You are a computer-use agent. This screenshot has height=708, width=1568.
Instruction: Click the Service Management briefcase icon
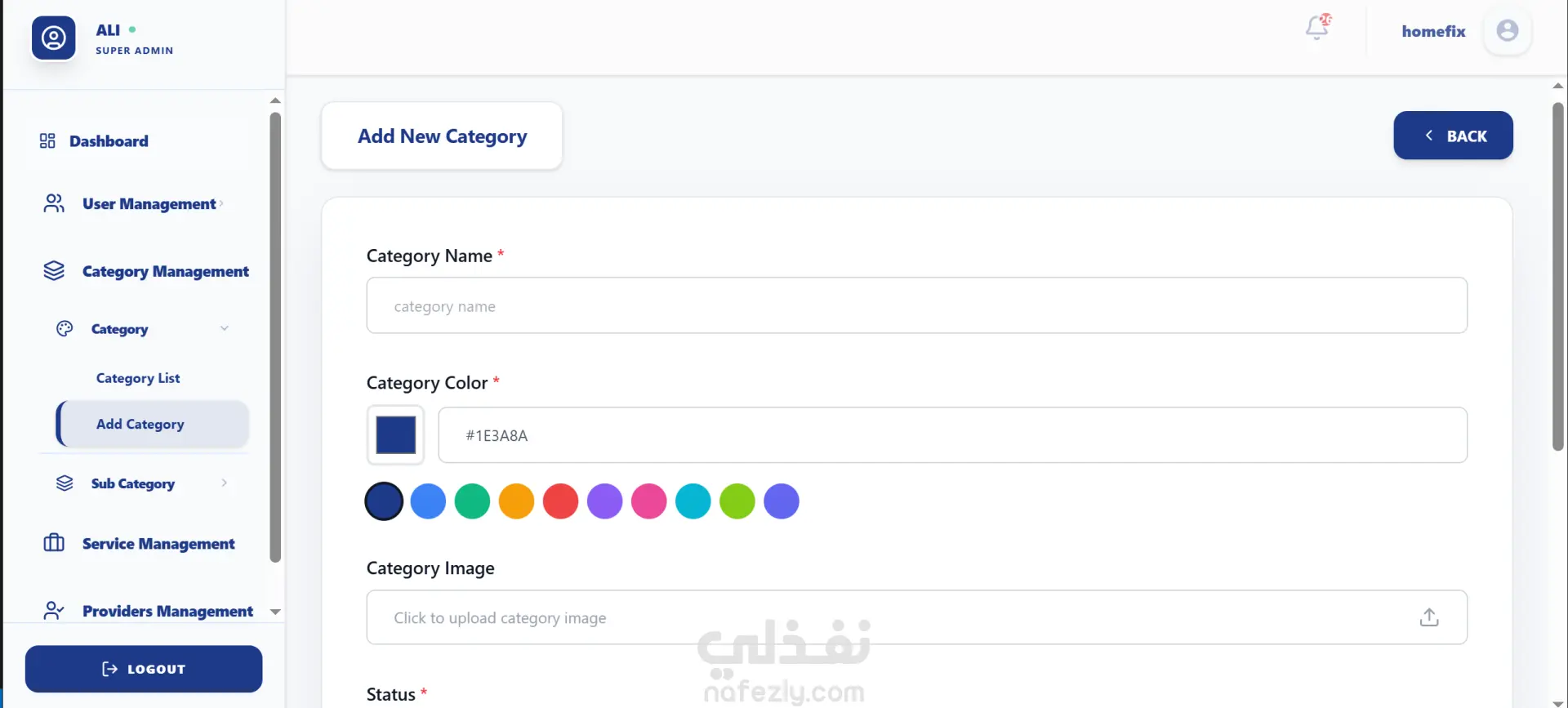pos(54,543)
